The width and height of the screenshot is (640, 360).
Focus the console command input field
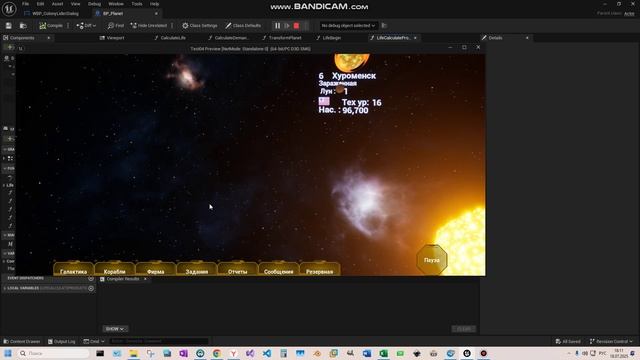coord(159,341)
